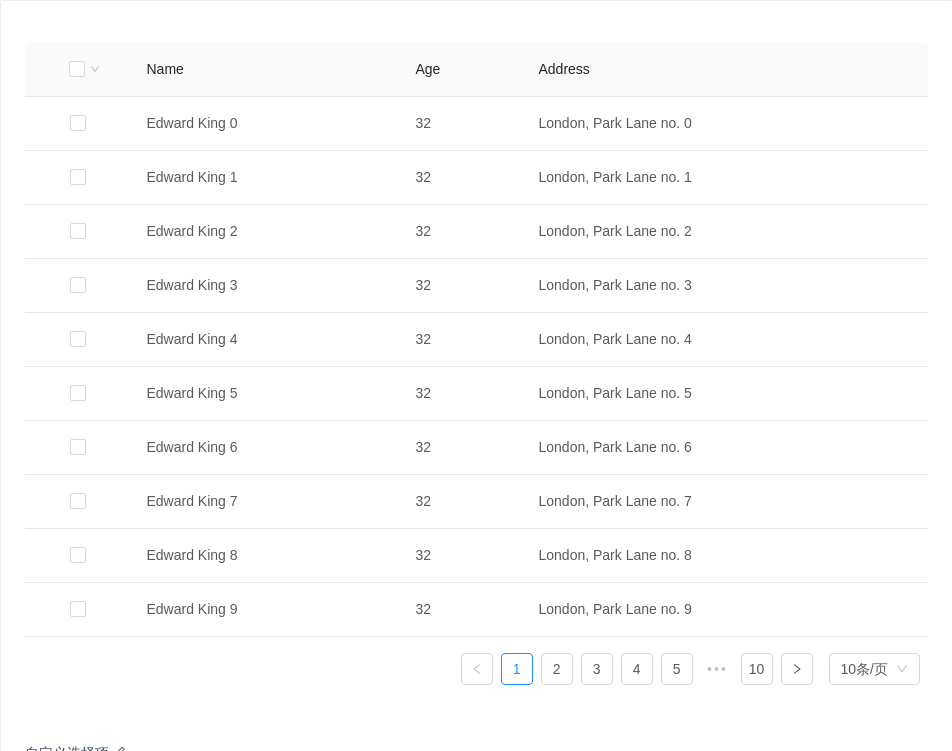Go to page 2 in pagination
The width and height of the screenshot is (952, 751).
pyautogui.click(x=557, y=669)
